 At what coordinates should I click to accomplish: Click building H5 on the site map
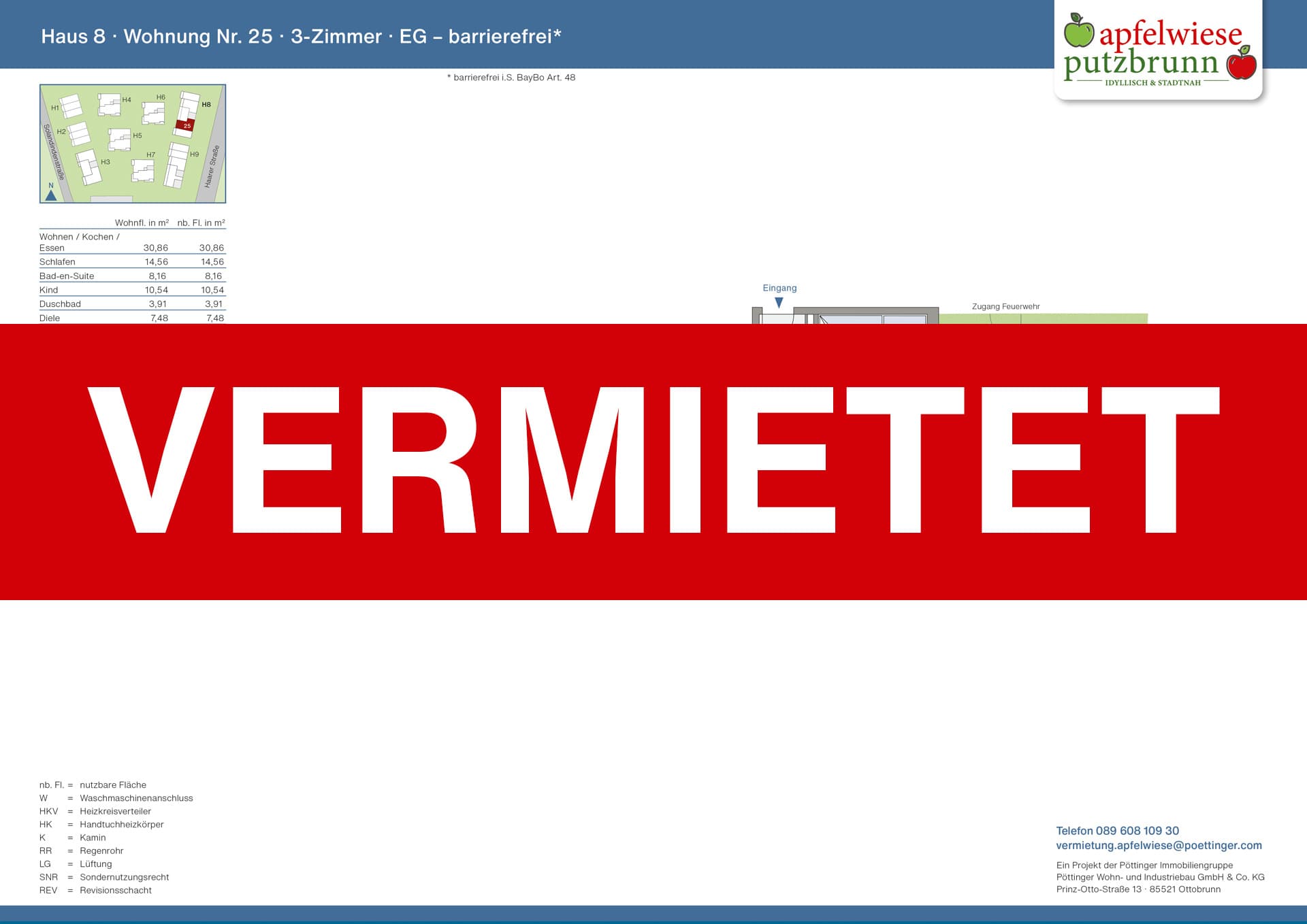(x=120, y=139)
